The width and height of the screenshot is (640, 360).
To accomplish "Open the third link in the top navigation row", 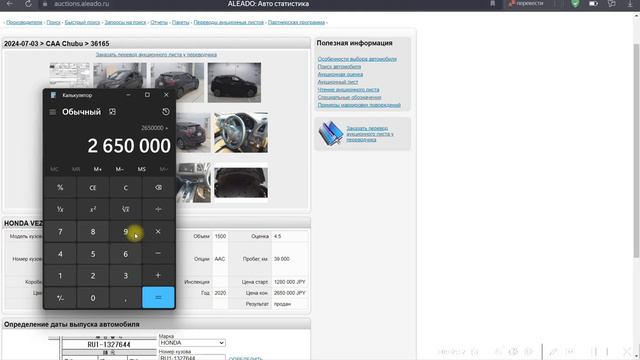I will 82,22.
